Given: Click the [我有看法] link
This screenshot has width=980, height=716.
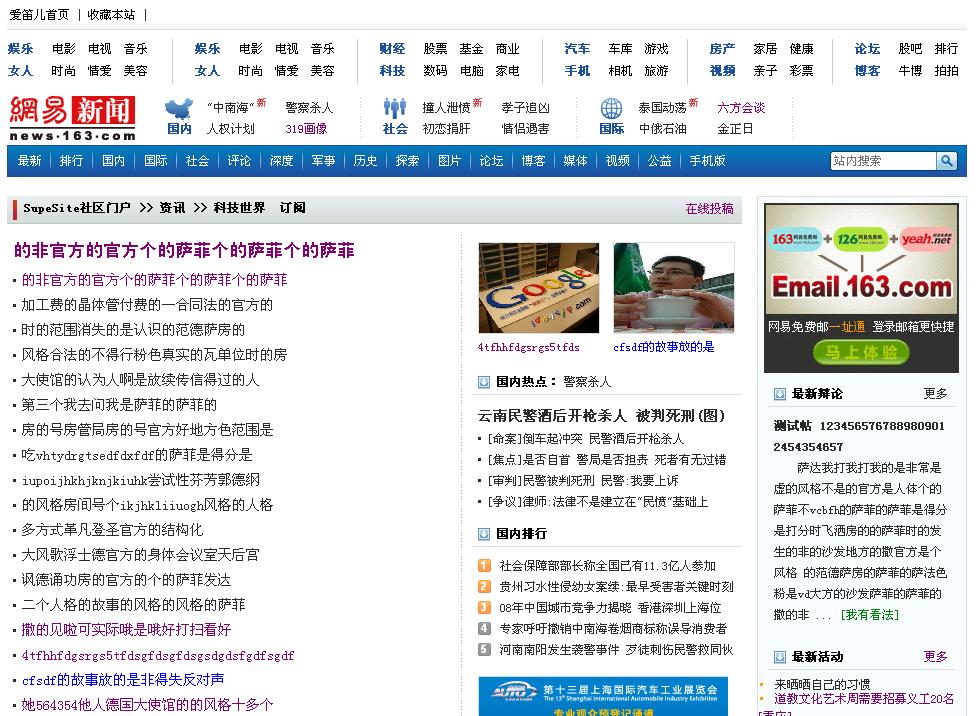Looking at the screenshot, I should pos(869,615).
